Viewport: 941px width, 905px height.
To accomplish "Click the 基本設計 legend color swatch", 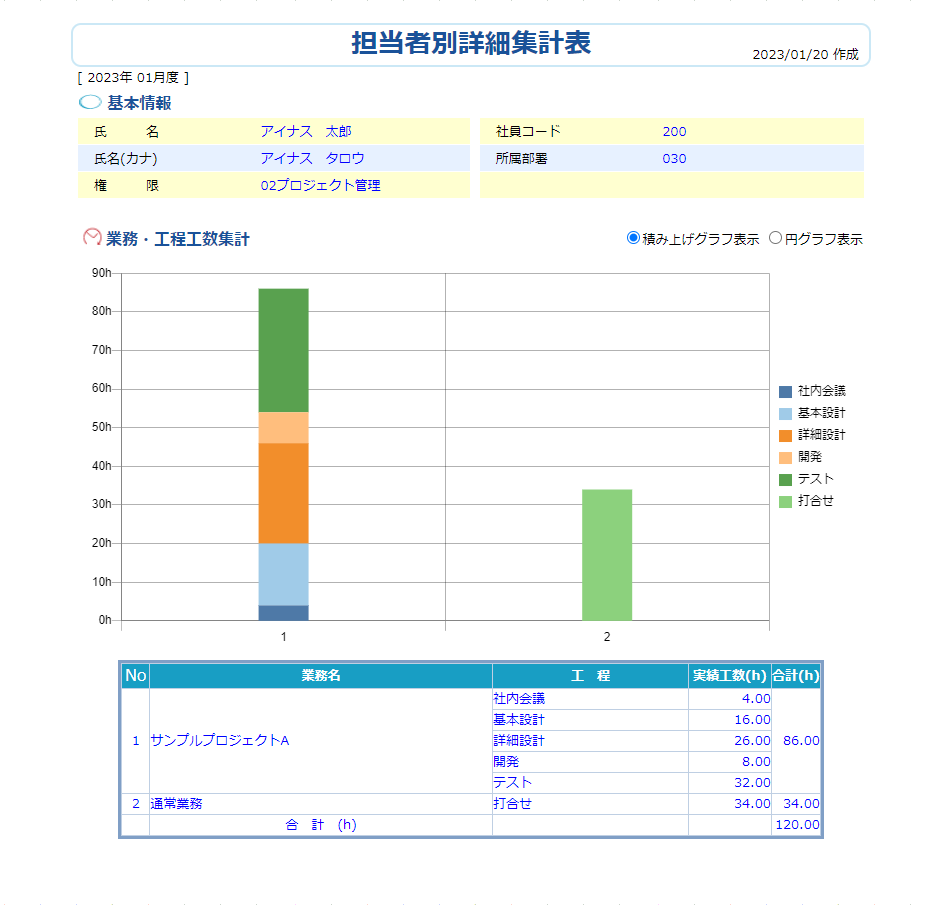I will pyautogui.click(x=785, y=413).
